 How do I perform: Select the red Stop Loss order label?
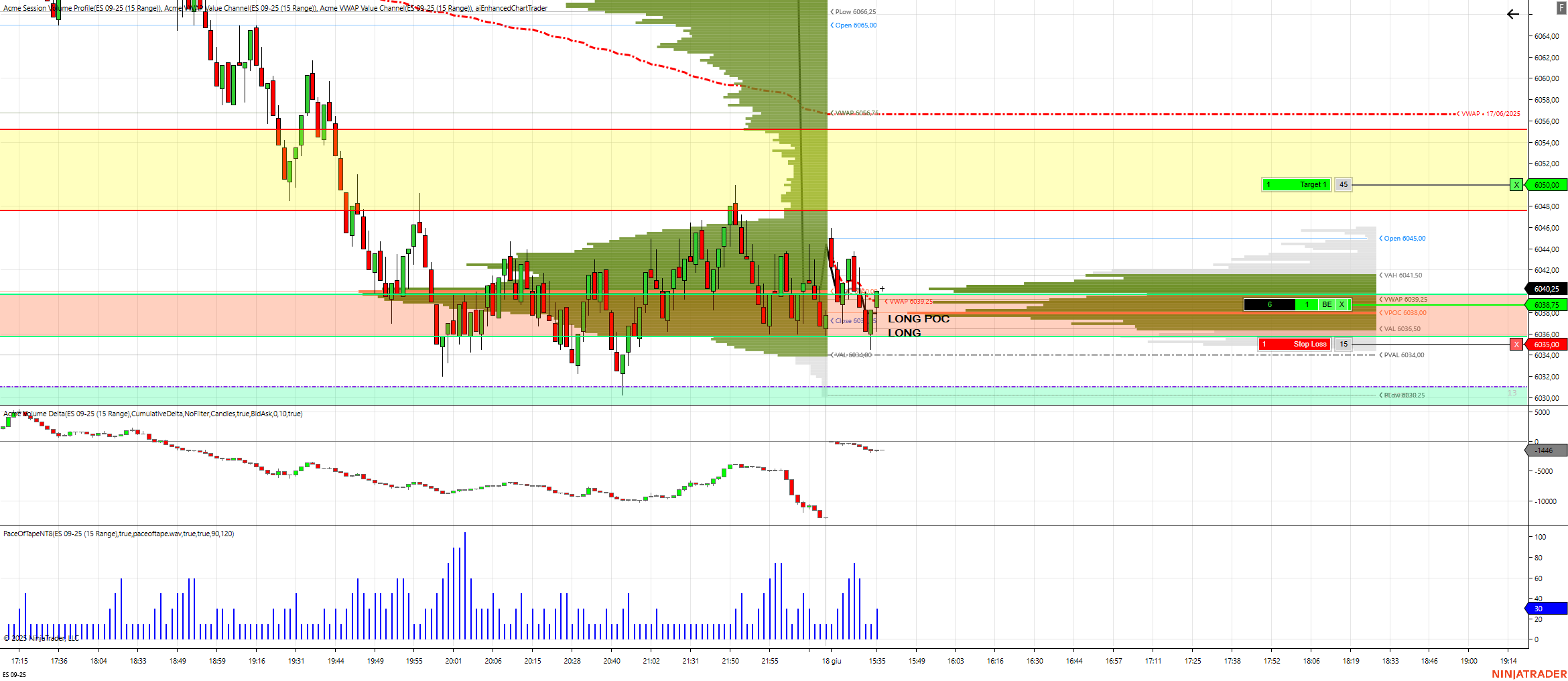pos(1294,345)
